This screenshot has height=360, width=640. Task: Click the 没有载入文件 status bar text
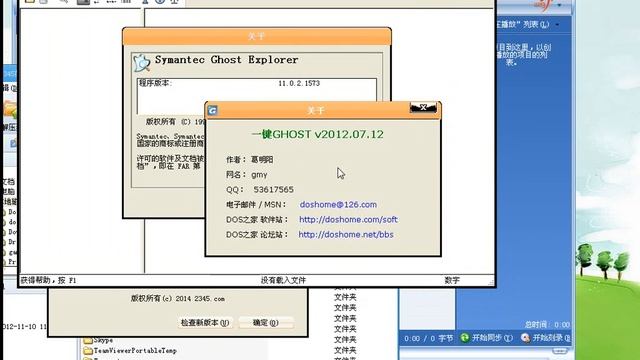tap(283, 280)
